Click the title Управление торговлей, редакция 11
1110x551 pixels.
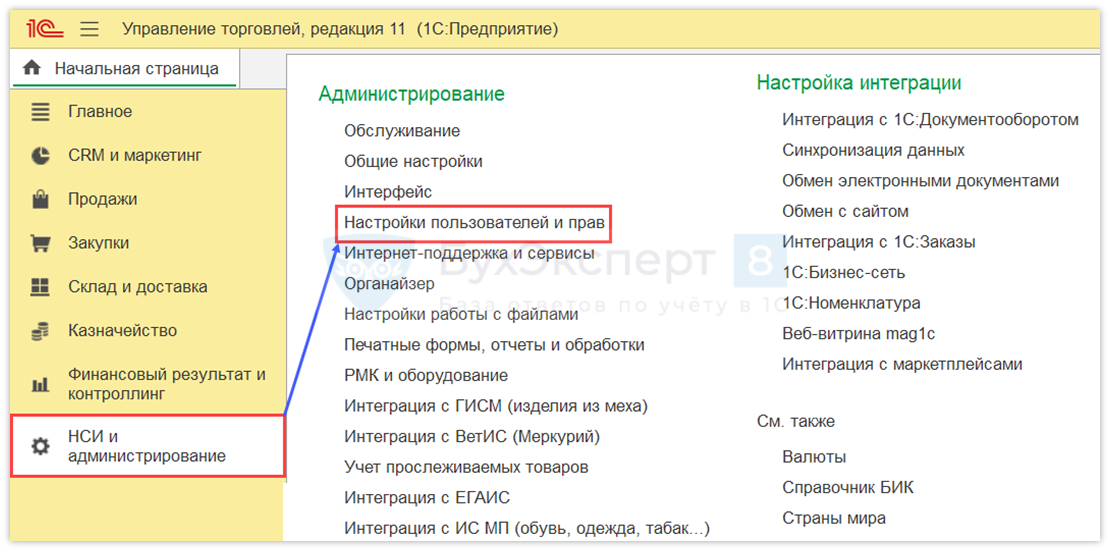click(264, 29)
